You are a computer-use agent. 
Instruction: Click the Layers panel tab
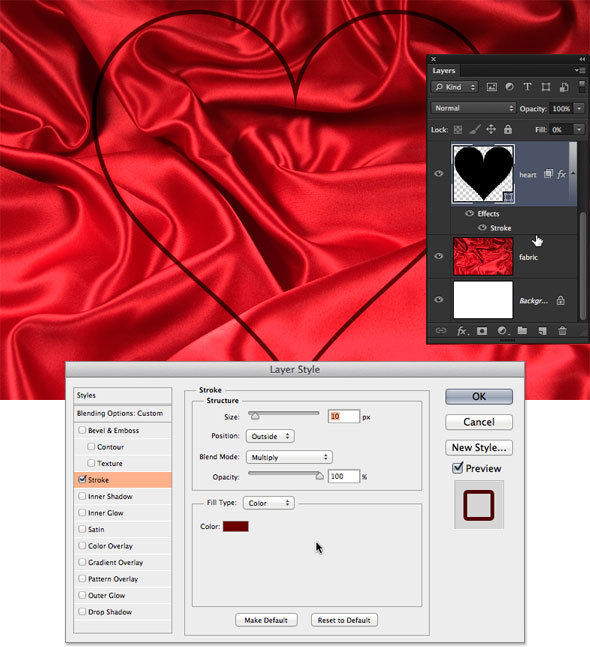tap(444, 71)
